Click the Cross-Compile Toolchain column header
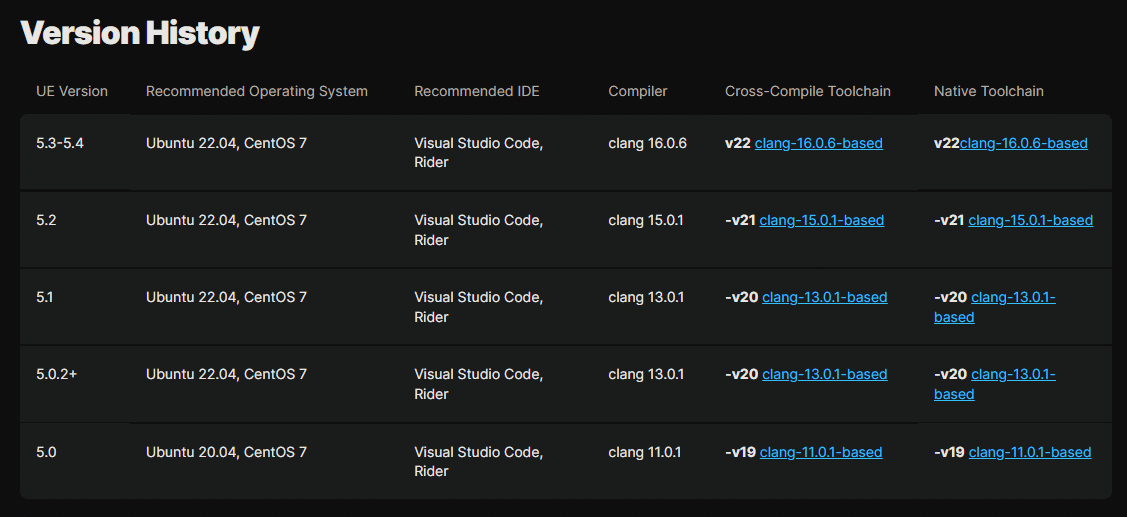Viewport: 1127px width, 517px height. coord(808,91)
